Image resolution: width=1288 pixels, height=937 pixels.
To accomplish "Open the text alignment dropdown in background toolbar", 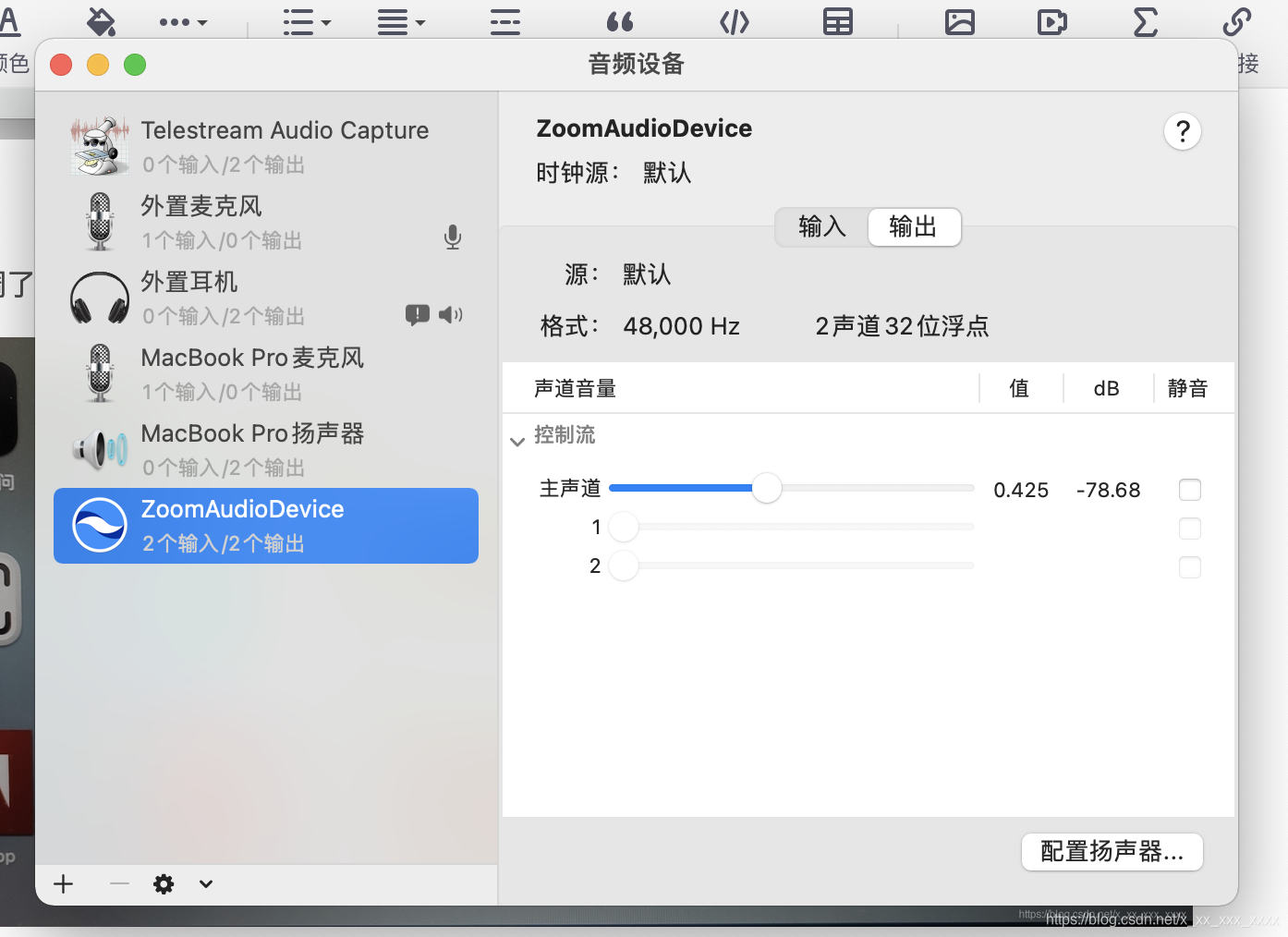I will [401, 22].
